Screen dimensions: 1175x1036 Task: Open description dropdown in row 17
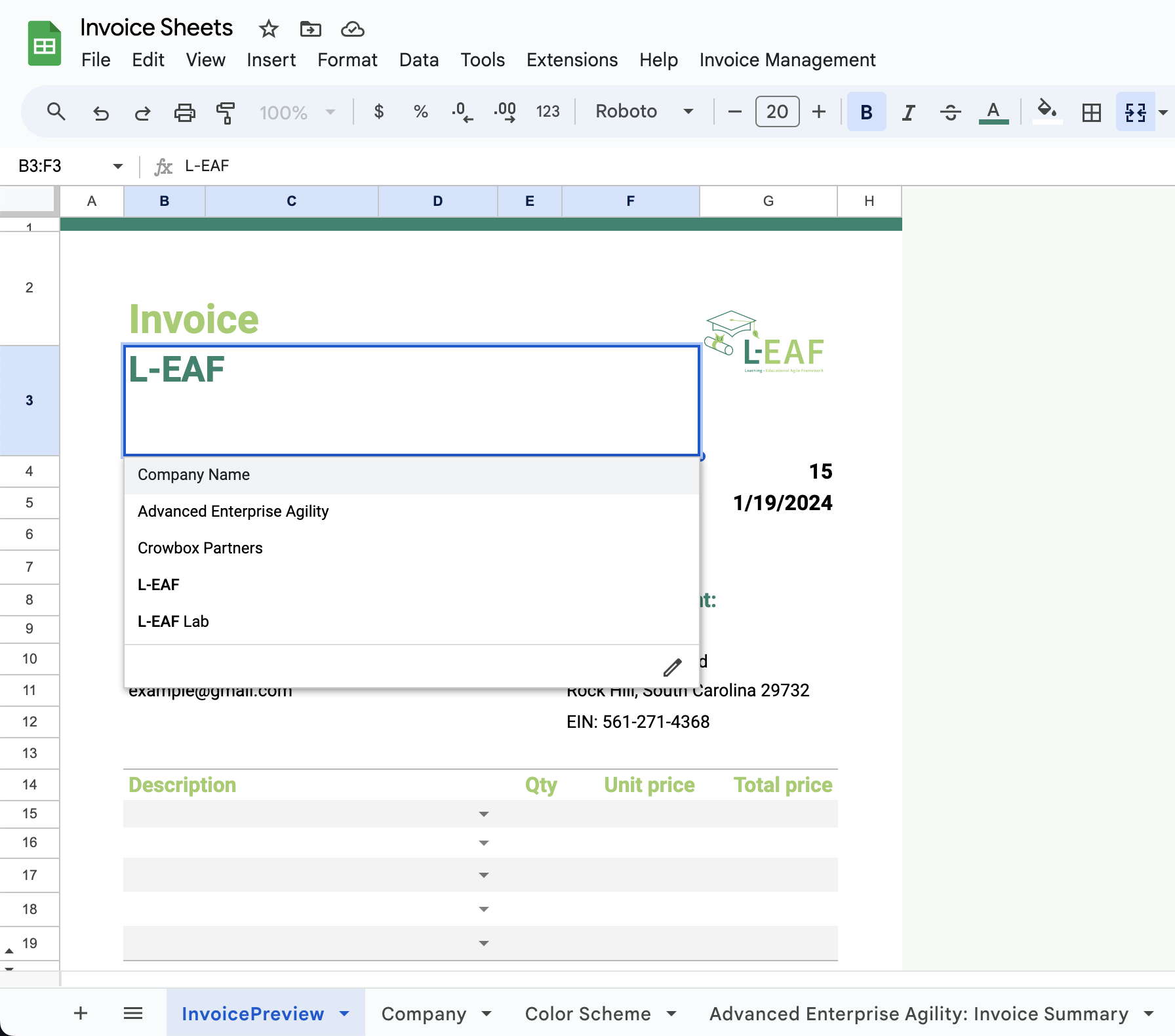(x=484, y=875)
